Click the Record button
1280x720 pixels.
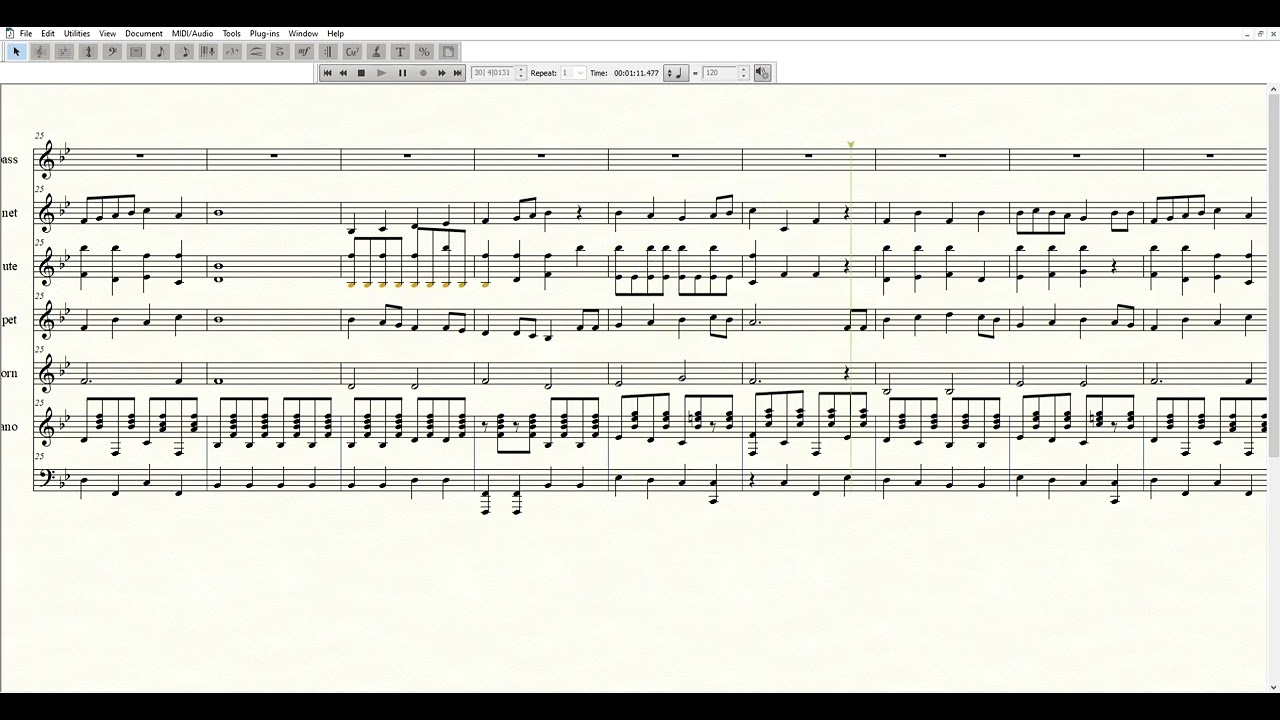(x=423, y=73)
